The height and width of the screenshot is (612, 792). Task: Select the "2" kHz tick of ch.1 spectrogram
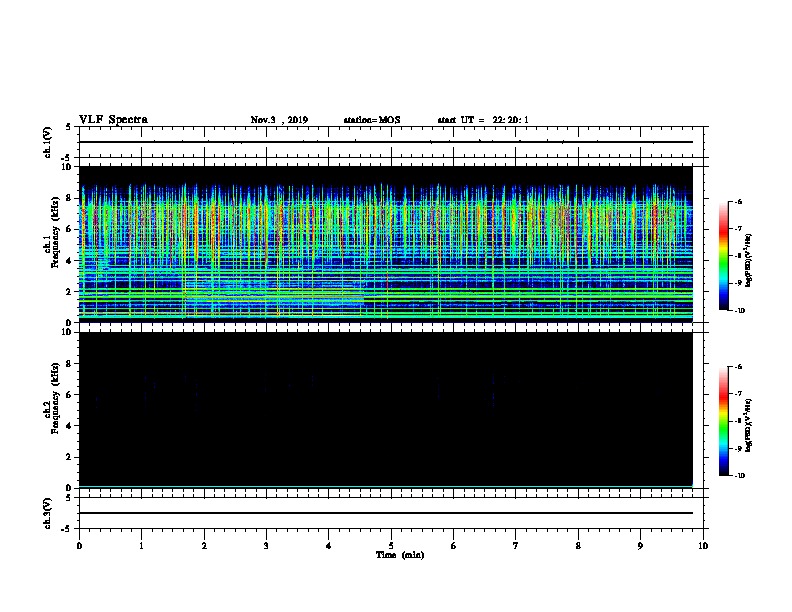[x=69, y=292]
